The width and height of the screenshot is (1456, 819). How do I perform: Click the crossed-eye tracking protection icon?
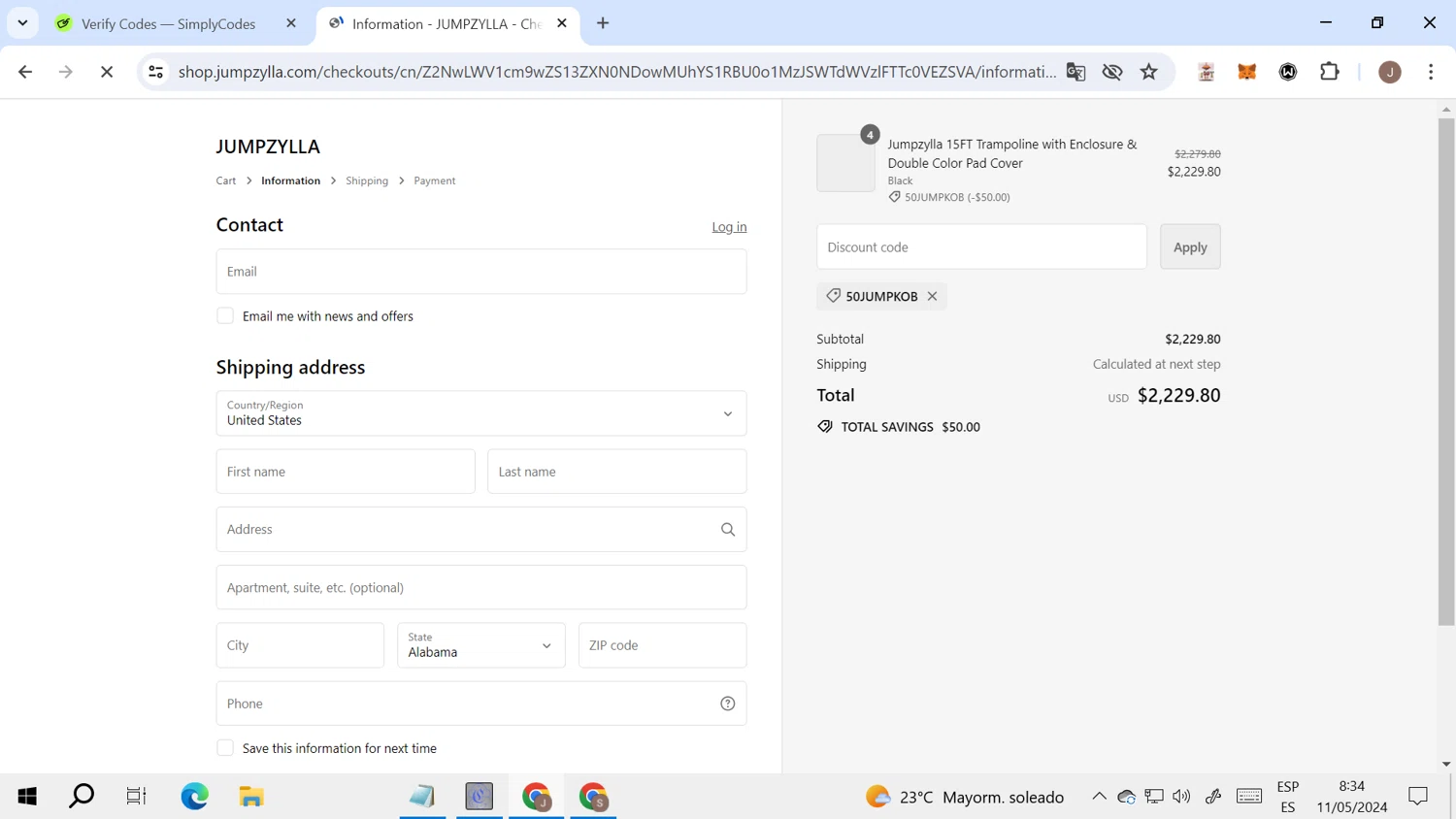tap(1112, 72)
